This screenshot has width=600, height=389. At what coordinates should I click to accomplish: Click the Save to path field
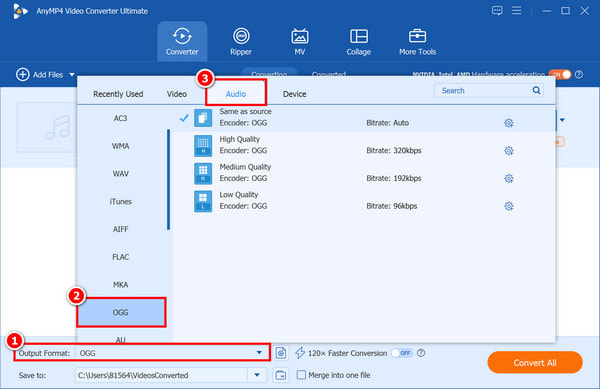click(161, 375)
